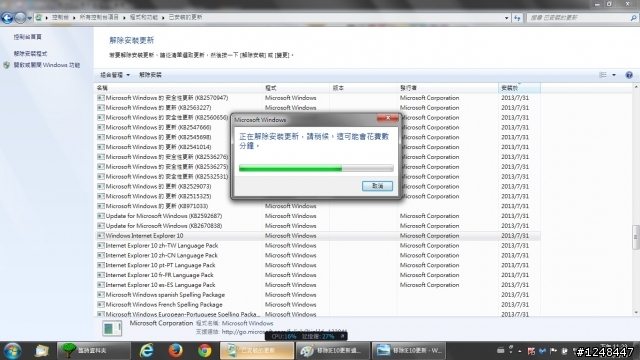Click the magnifier icon in search box
Screen dimensions: 640x360
click(633, 18)
